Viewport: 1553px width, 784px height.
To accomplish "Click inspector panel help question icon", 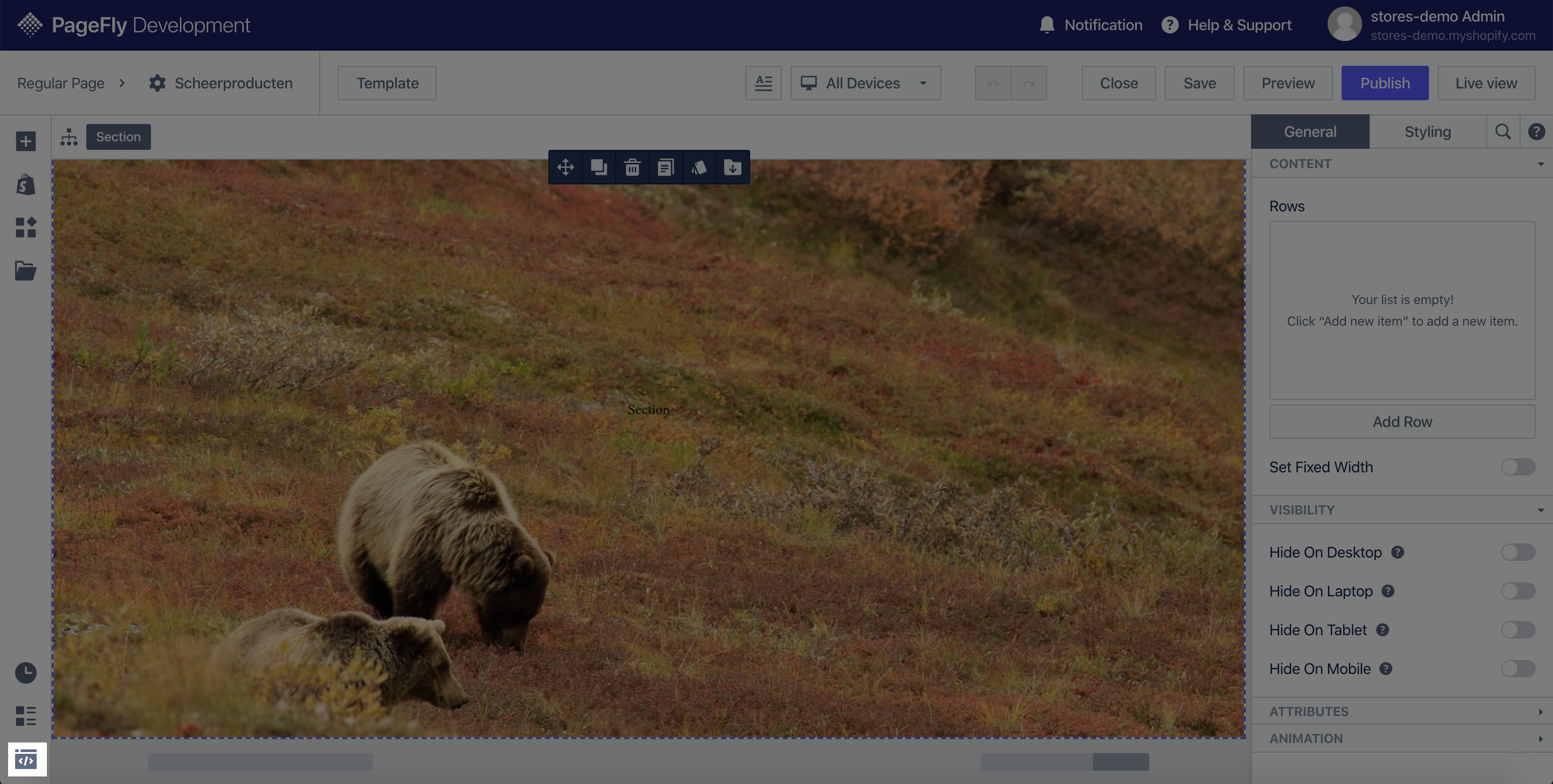I will coord(1536,132).
